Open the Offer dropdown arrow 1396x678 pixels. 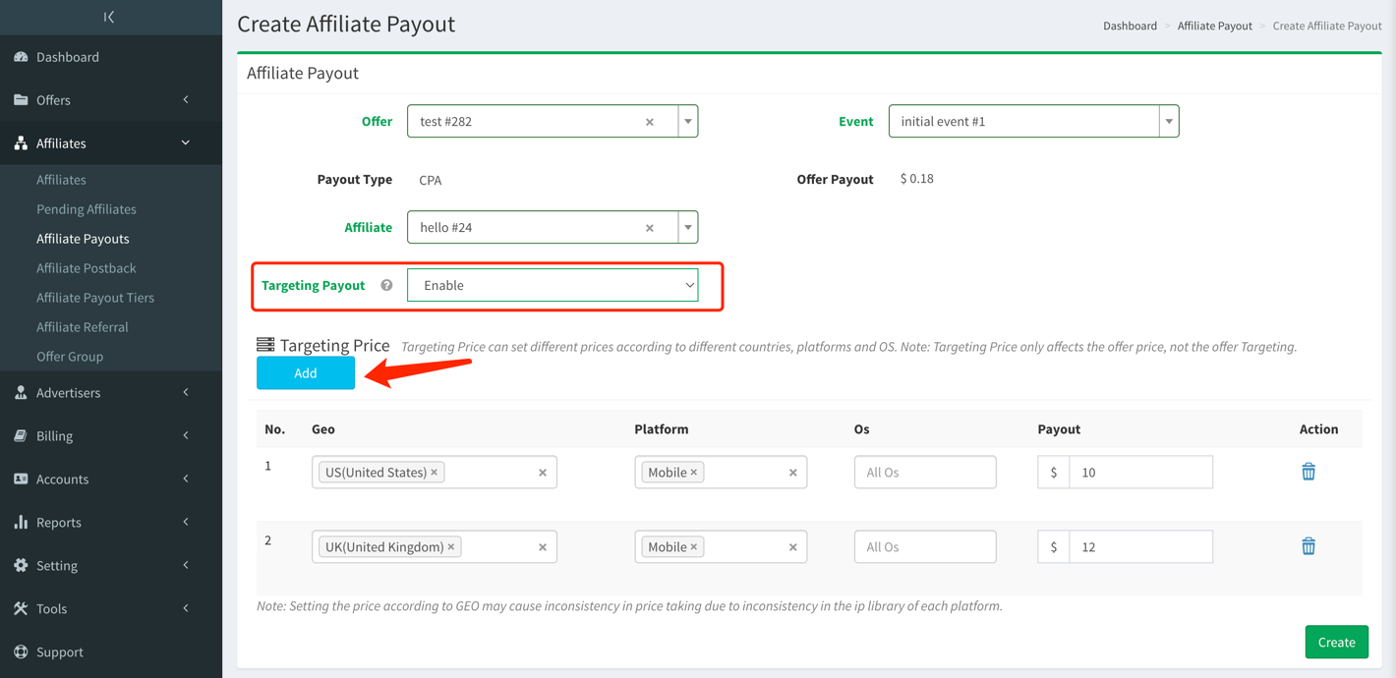tap(688, 121)
